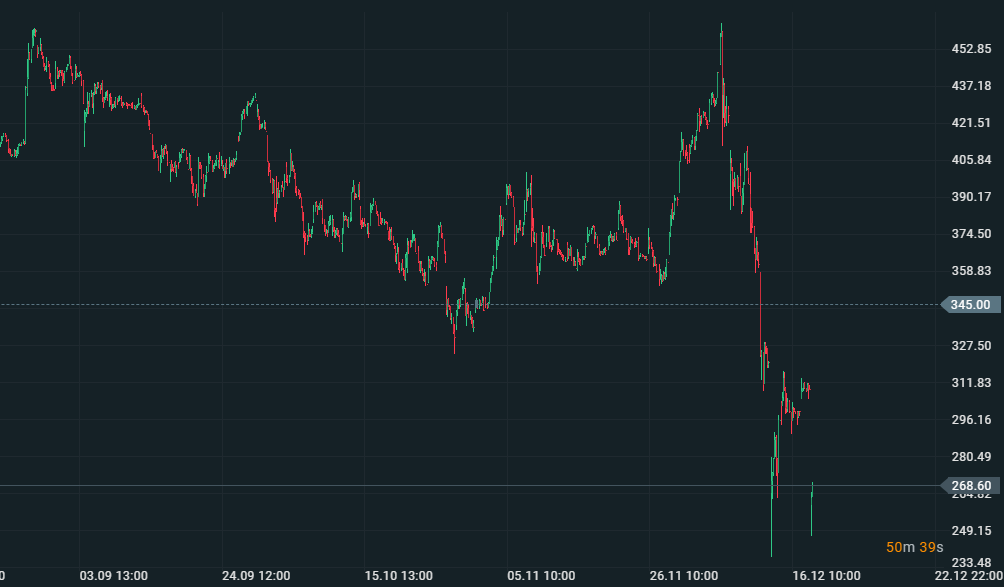This screenshot has width=1004, height=587.
Task: Click the 421.51 price axis label
Action: (x=971, y=123)
